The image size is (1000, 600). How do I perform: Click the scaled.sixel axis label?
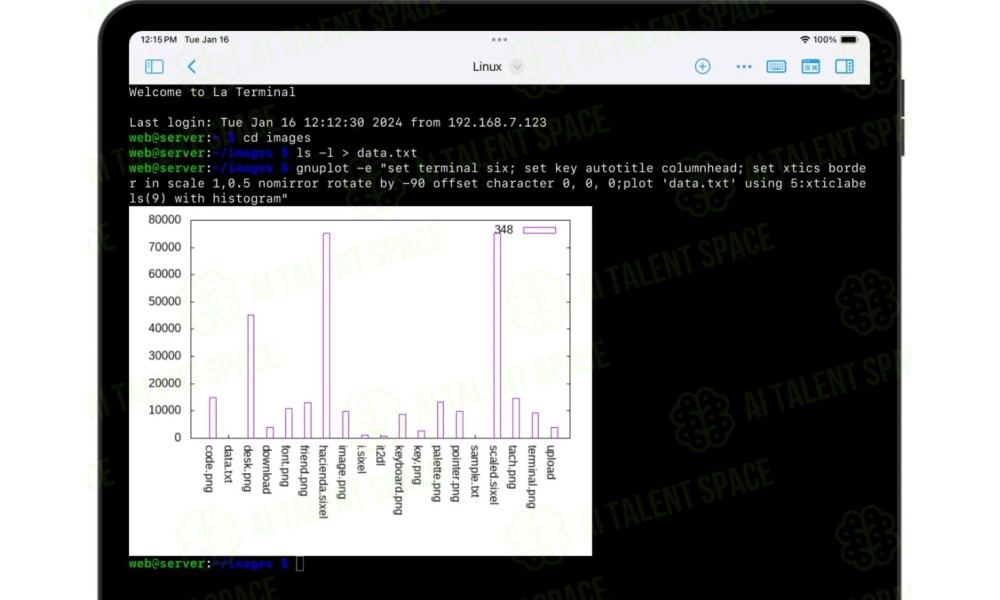[x=494, y=475]
